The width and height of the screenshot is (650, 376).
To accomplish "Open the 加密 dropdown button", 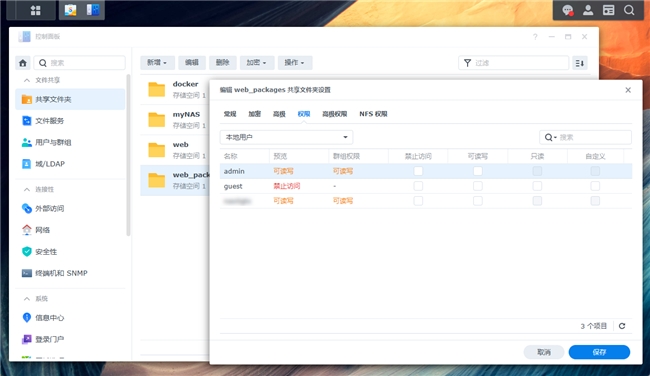I will pyautogui.click(x=257, y=63).
